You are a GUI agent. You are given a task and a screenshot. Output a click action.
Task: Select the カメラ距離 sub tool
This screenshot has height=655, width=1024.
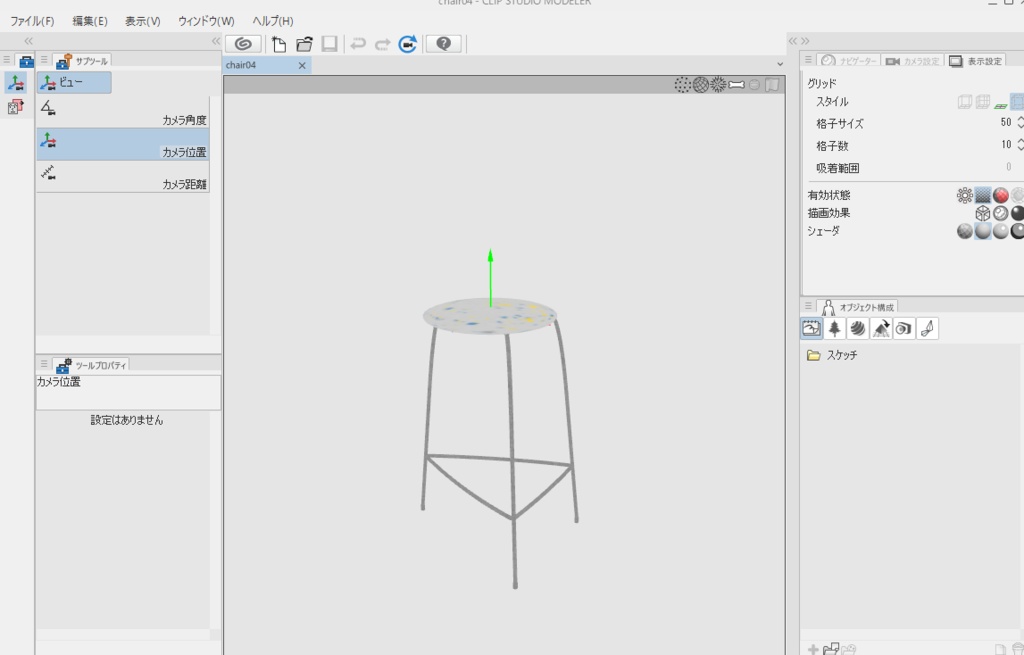click(122, 176)
